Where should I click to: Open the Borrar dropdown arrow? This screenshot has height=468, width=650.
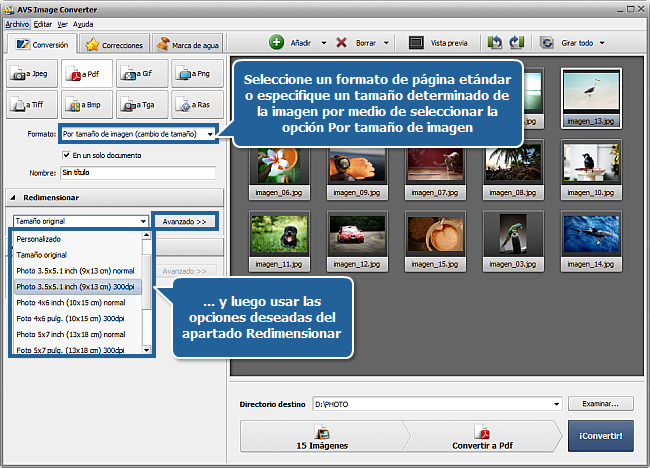point(386,43)
